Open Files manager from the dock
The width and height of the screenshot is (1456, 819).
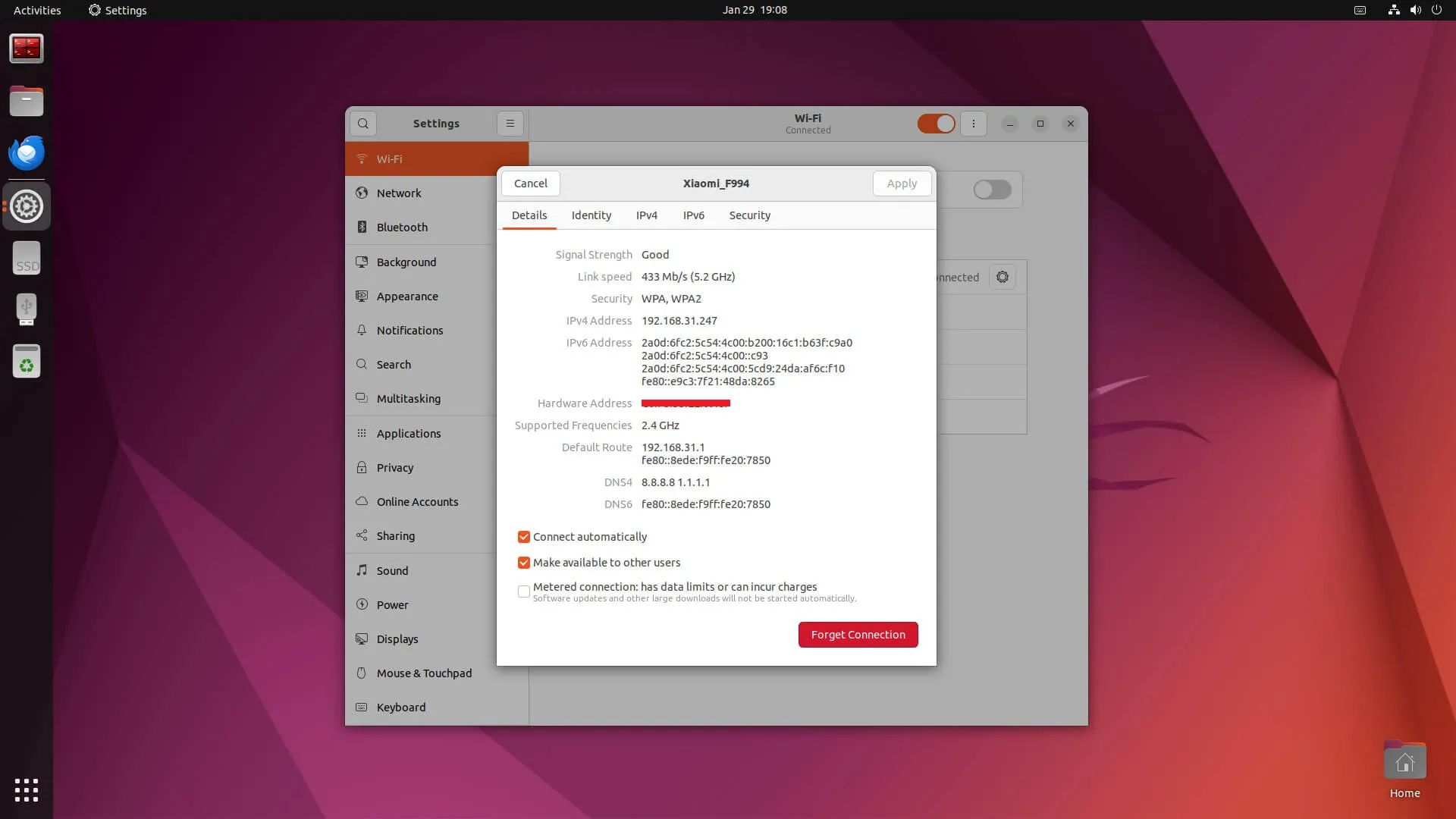click(27, 102)
